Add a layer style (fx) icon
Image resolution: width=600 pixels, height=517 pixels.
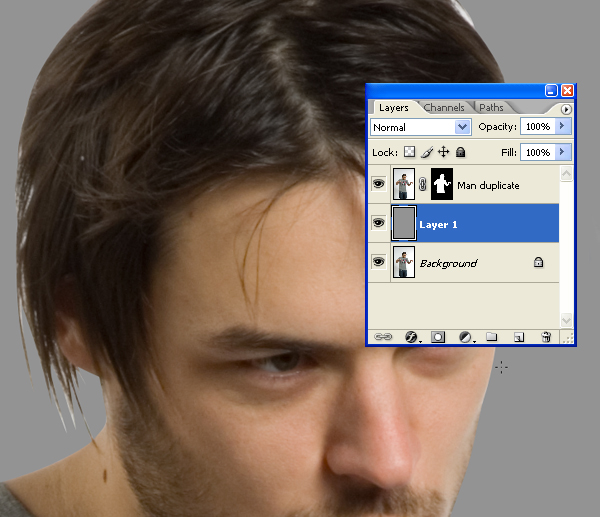[x=411, y=337]
